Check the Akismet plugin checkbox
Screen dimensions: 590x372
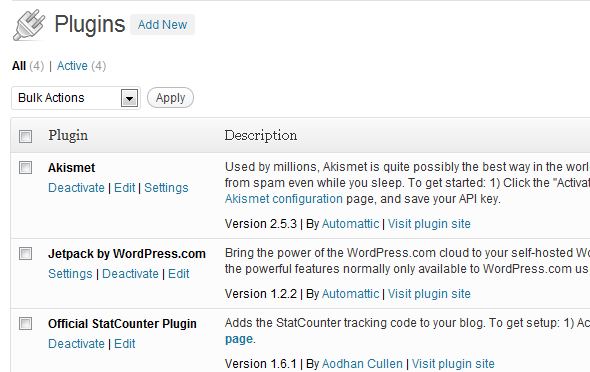(x=26, y=167)
